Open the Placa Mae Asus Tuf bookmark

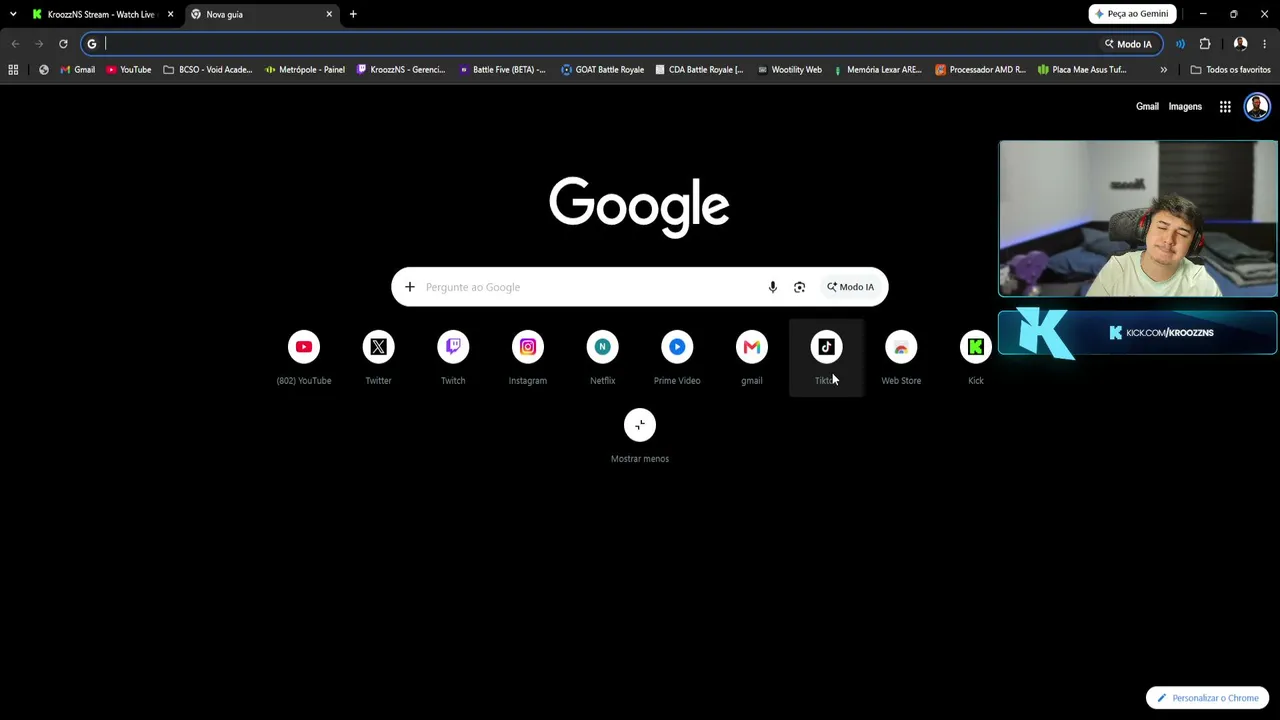pos(1083,70)
